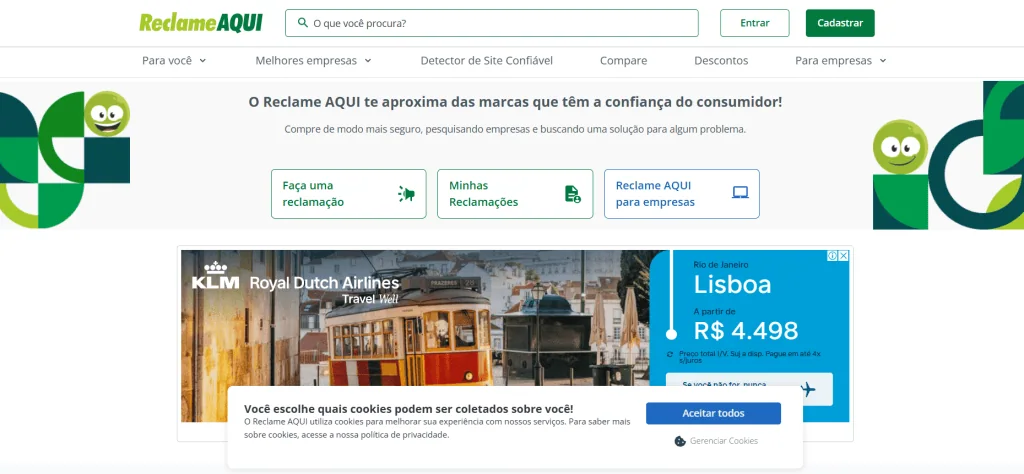Click the cookie icon beside Gerenciar Cookies
The height and width of the screenshot is (474, 1024).
[680, 441]
